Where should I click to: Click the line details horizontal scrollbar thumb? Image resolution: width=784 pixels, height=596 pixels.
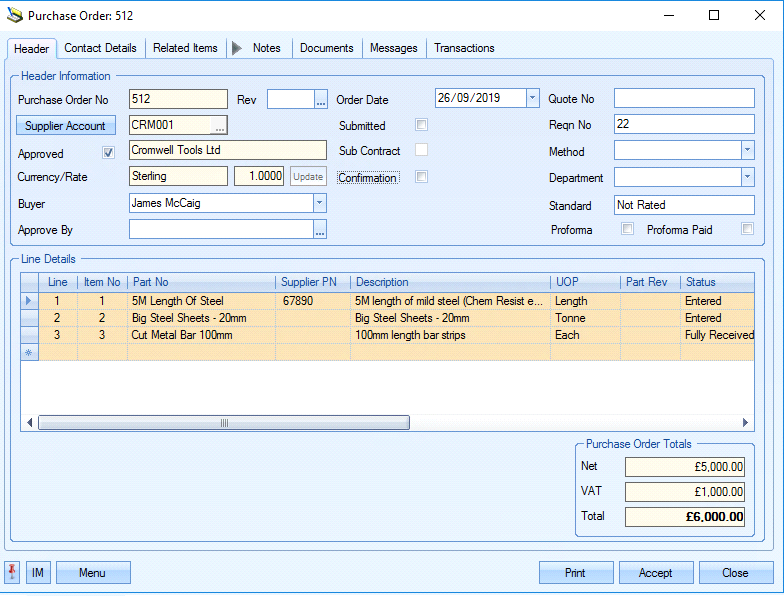point(223,423)
